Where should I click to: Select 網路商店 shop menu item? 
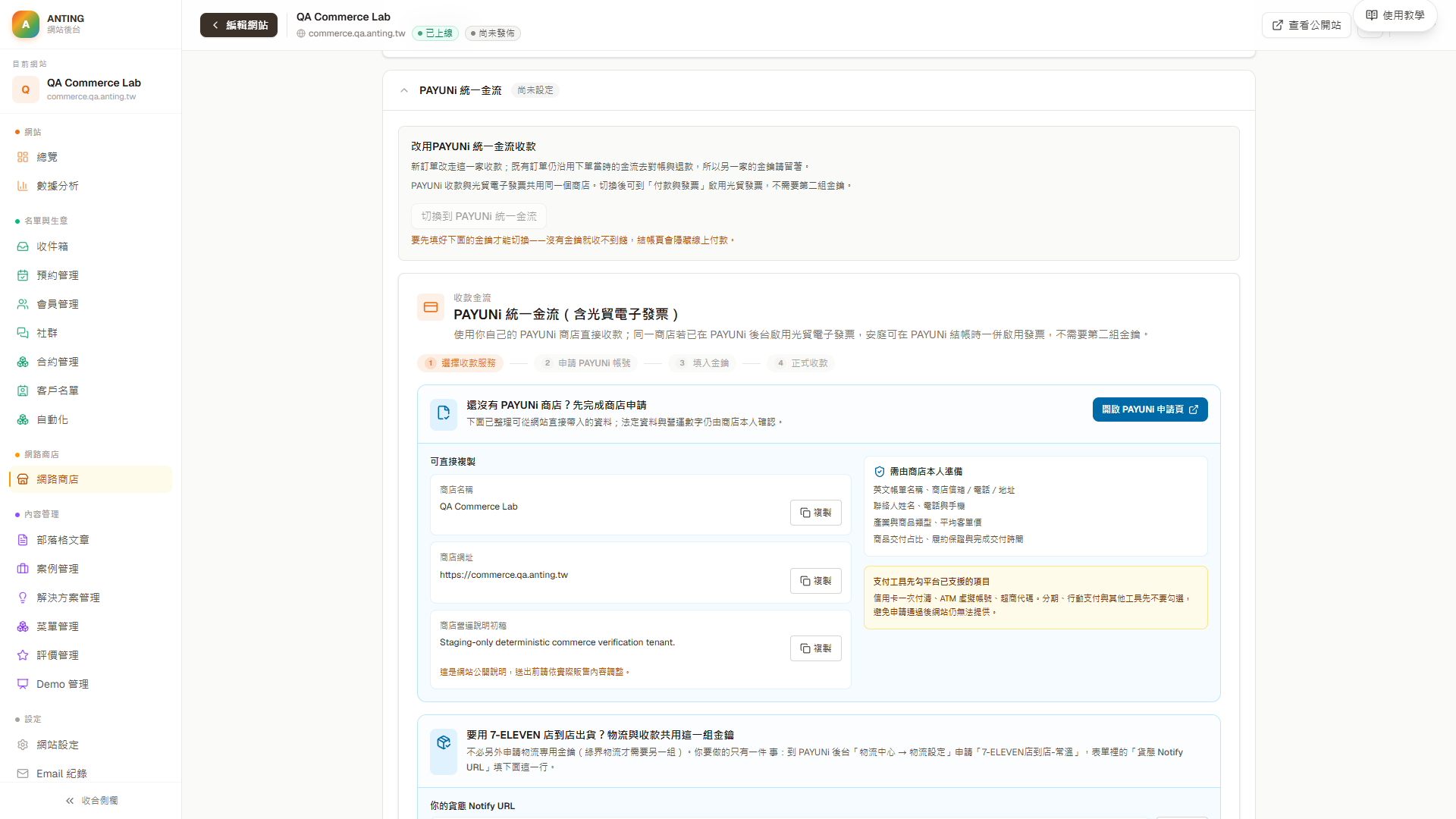90,479
